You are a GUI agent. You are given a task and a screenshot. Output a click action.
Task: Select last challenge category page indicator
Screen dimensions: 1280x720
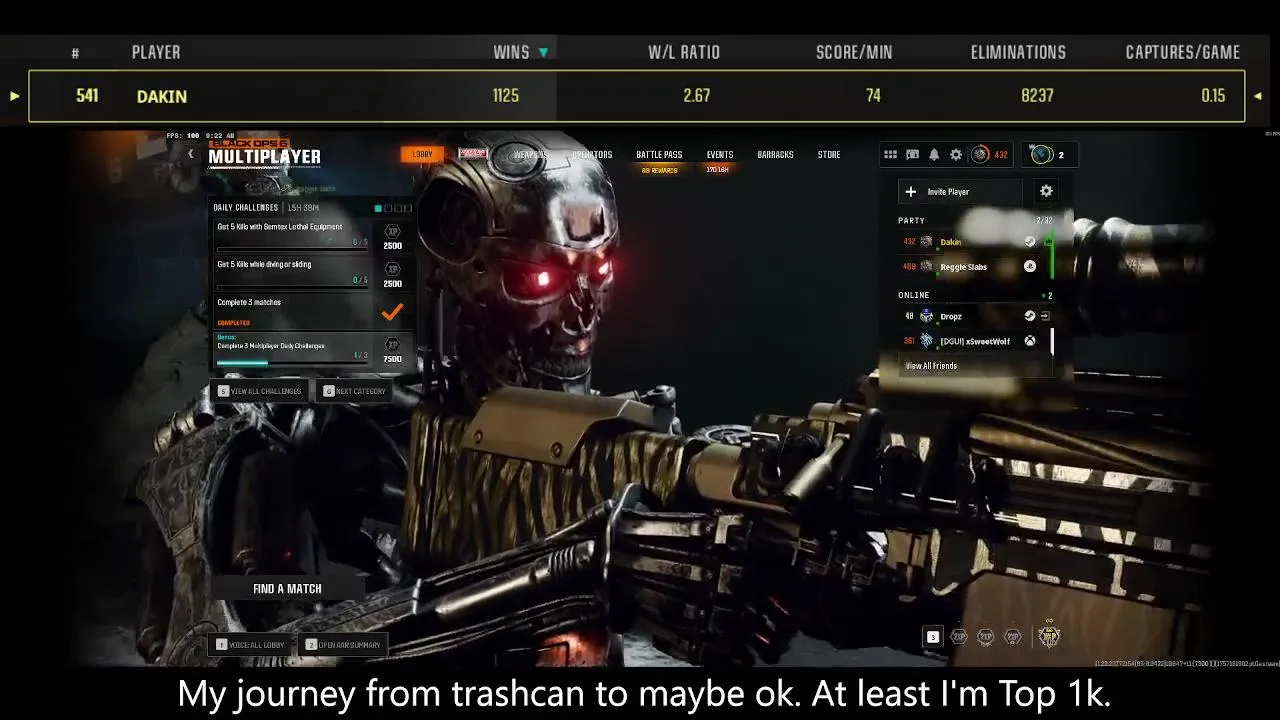(408, 208)
